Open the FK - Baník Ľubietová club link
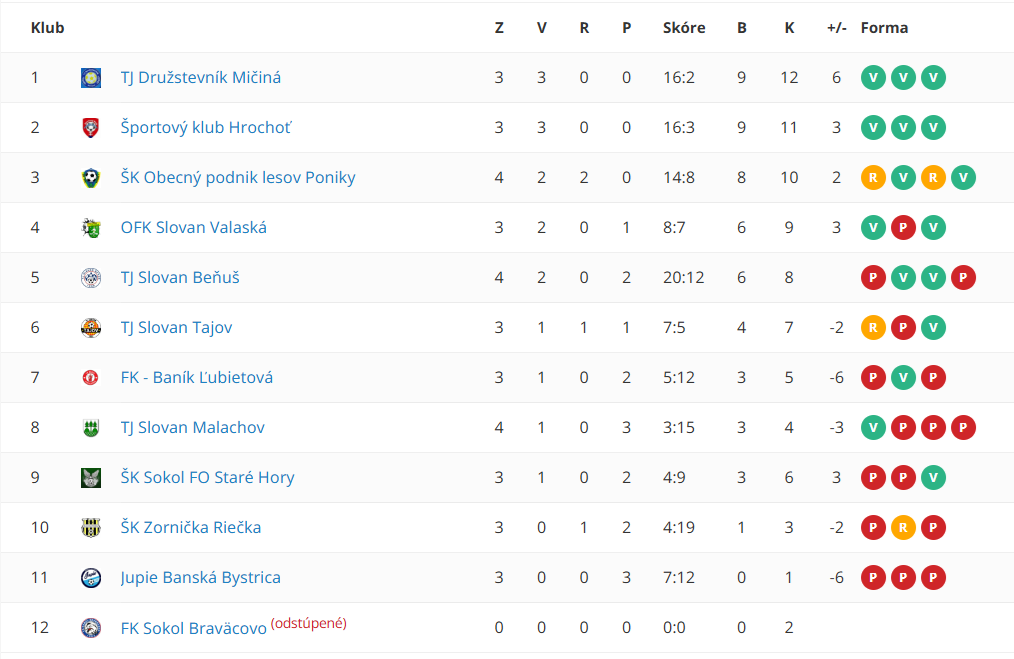Image resolution: width=1014 pixels, height=659 pixels. [x=197, y=378]
